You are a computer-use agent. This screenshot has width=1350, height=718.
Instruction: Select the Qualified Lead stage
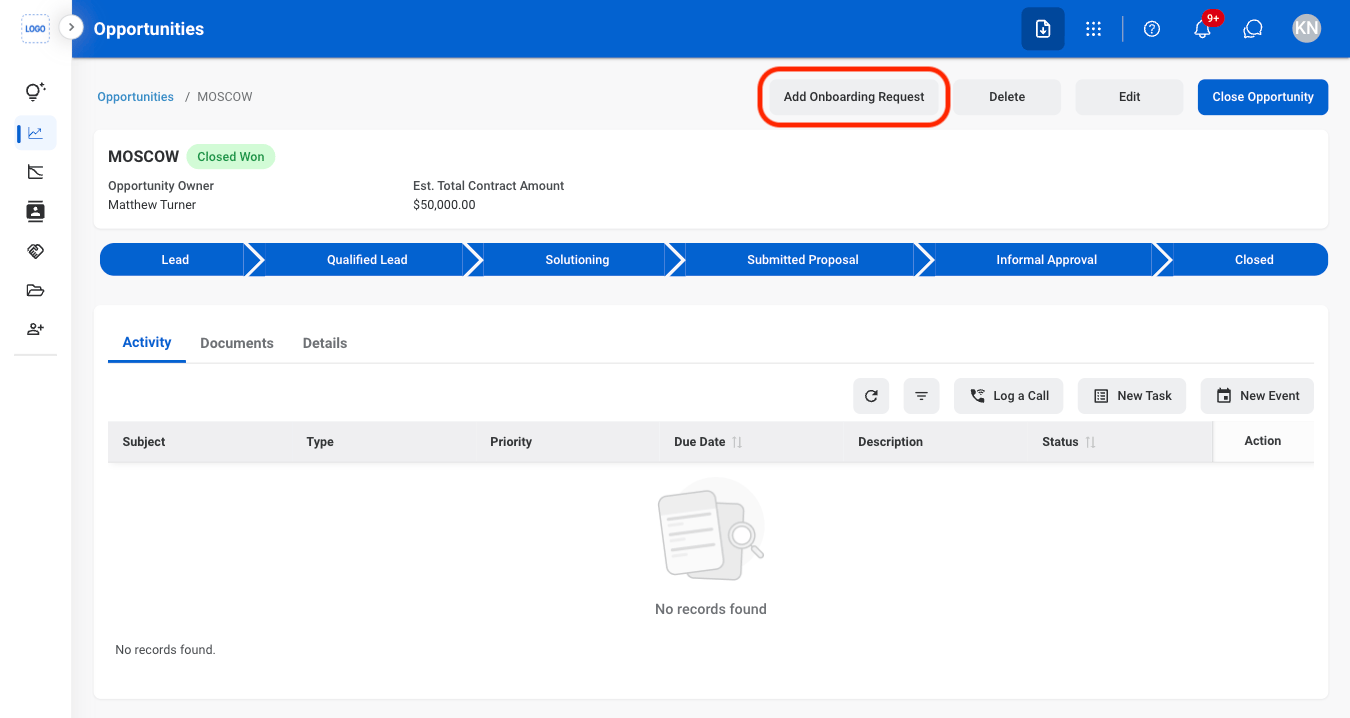click(x=367, y=260)
